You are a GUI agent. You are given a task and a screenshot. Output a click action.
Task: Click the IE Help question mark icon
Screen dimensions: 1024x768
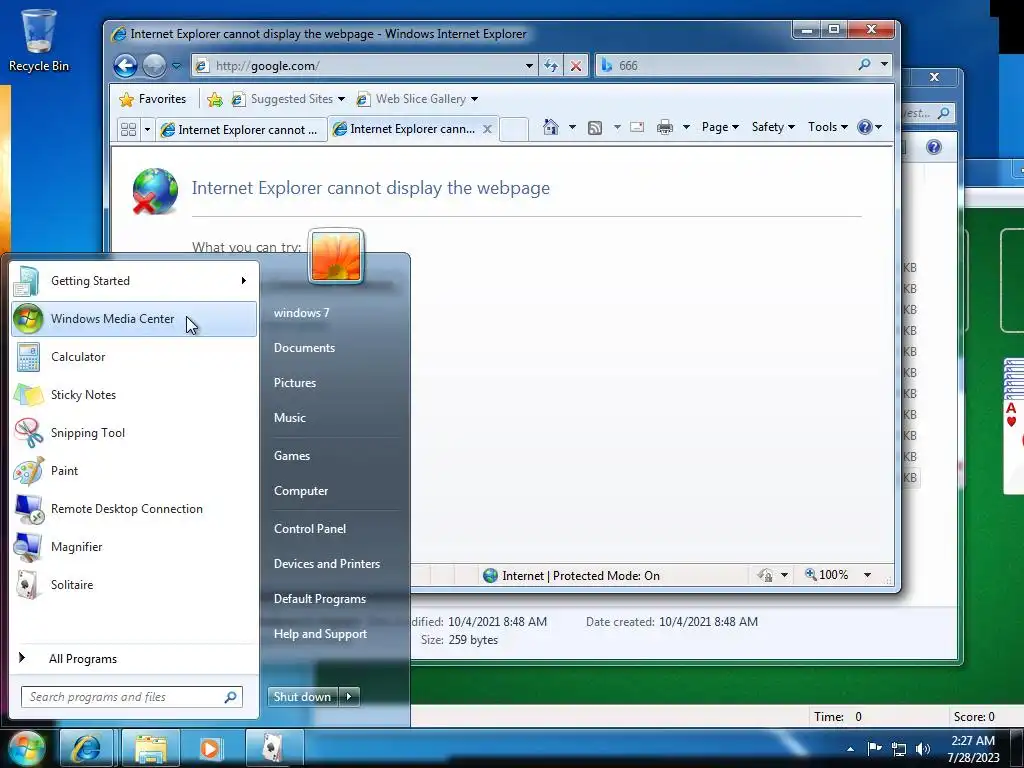tap(865, 127)
